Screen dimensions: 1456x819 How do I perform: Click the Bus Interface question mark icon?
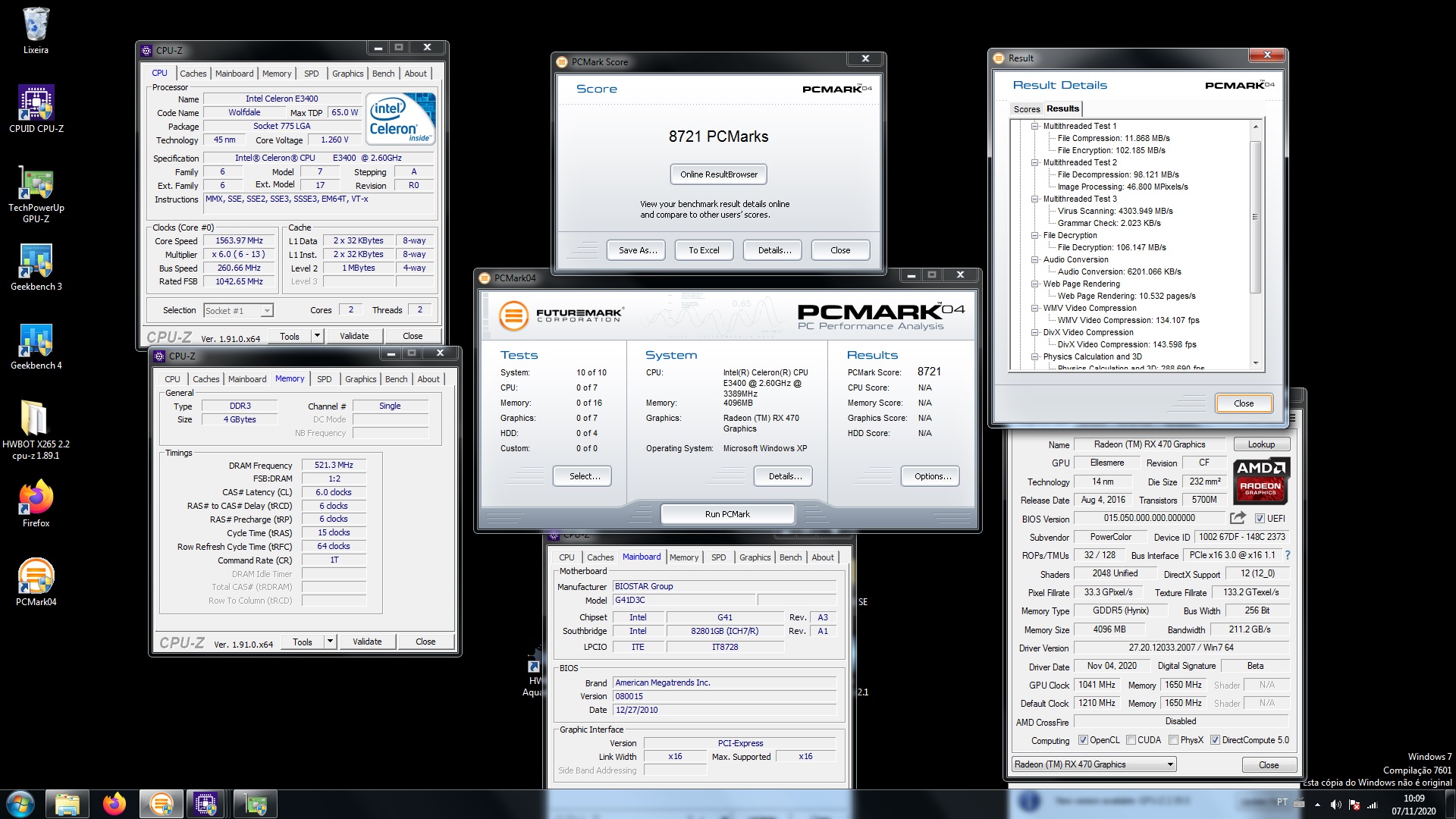1288,556
